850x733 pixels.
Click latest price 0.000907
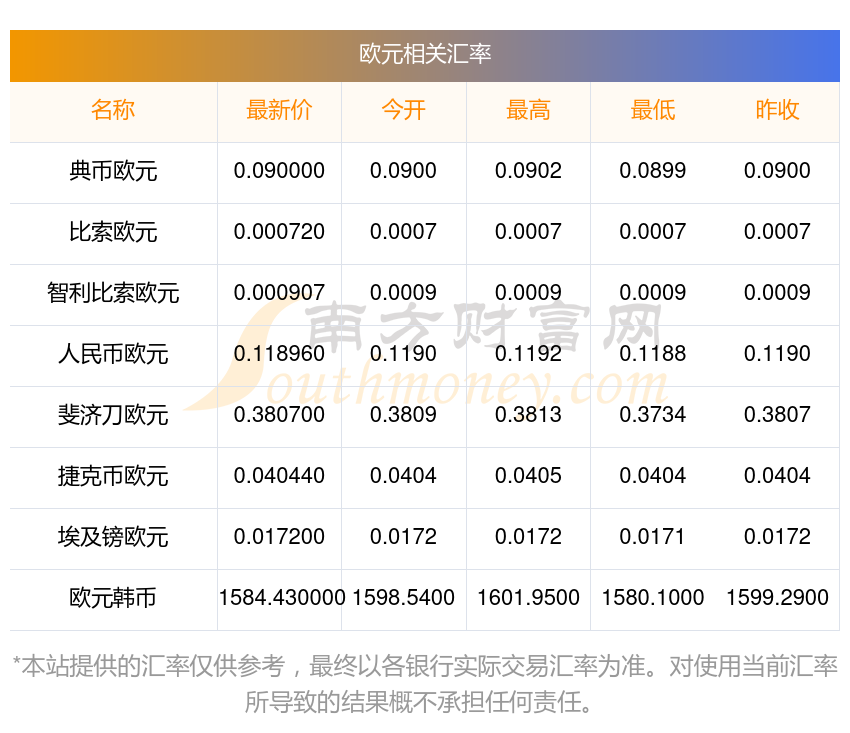click(279, 293)
